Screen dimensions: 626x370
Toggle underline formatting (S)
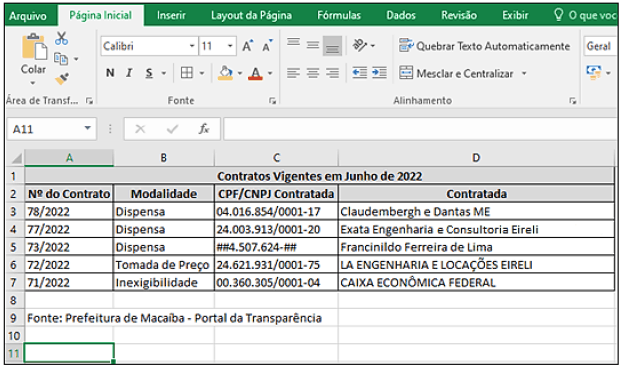[x=149, y=73]
